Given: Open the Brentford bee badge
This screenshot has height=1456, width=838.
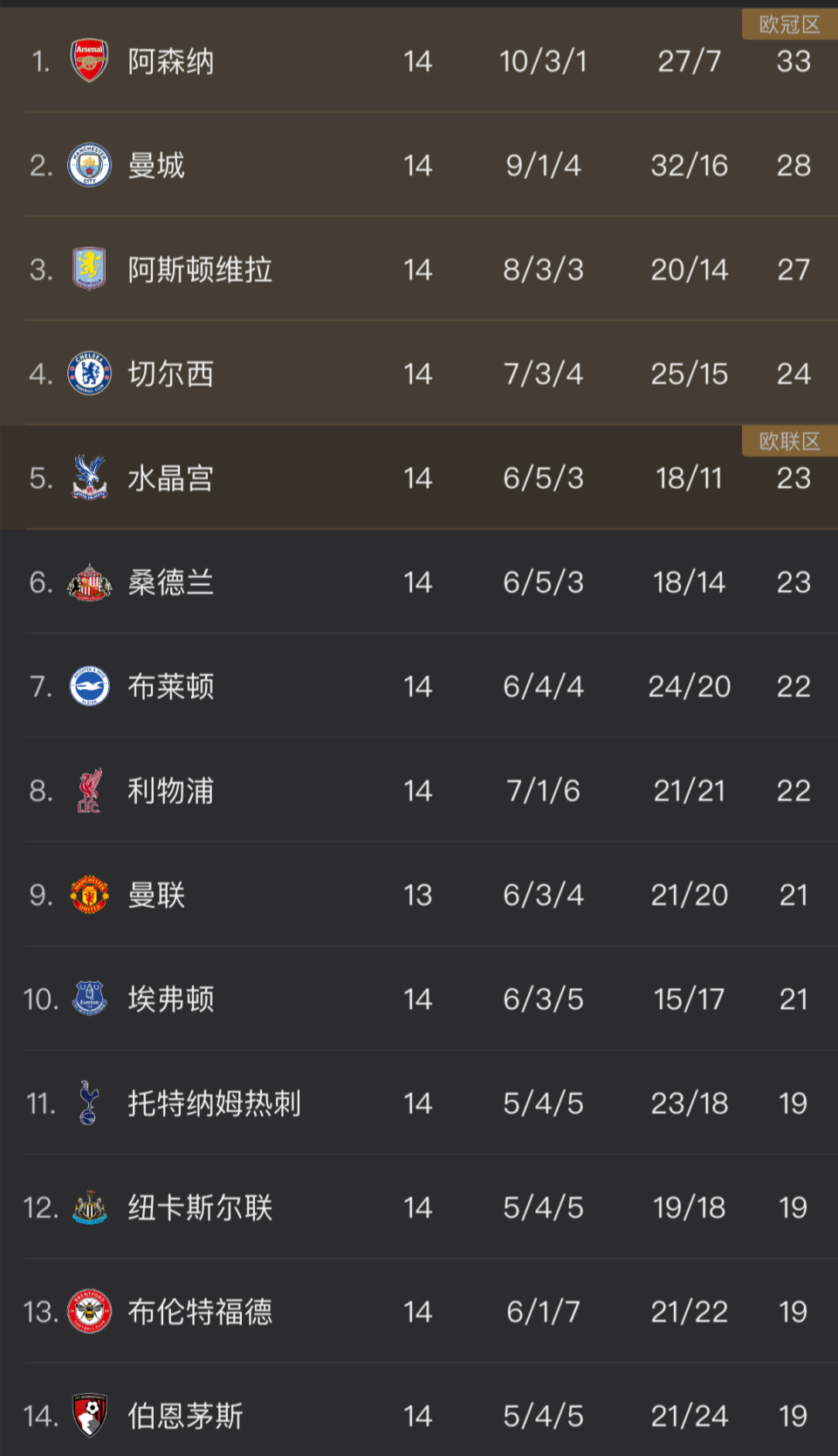Looking at the screenshot, I should [x=89, y=1311].
